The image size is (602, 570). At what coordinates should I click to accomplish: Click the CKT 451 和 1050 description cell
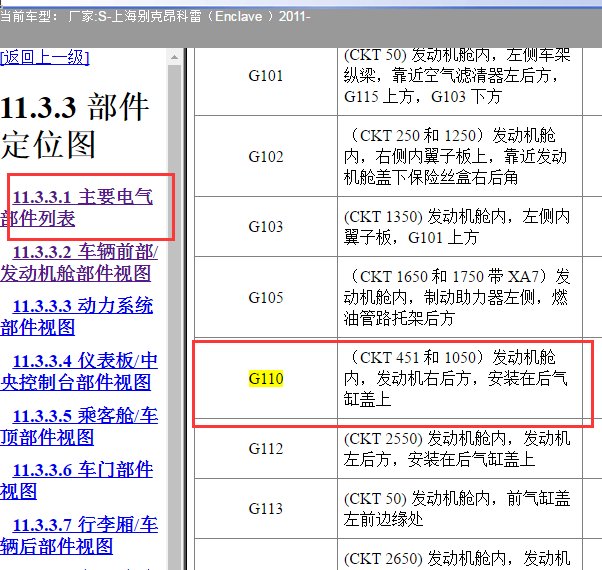460,379
